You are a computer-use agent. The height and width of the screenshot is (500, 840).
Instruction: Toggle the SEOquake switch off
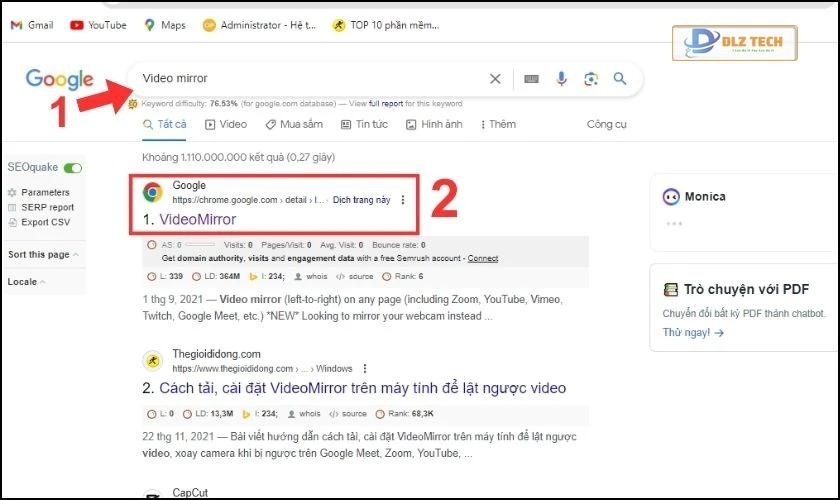click(72, 168)
